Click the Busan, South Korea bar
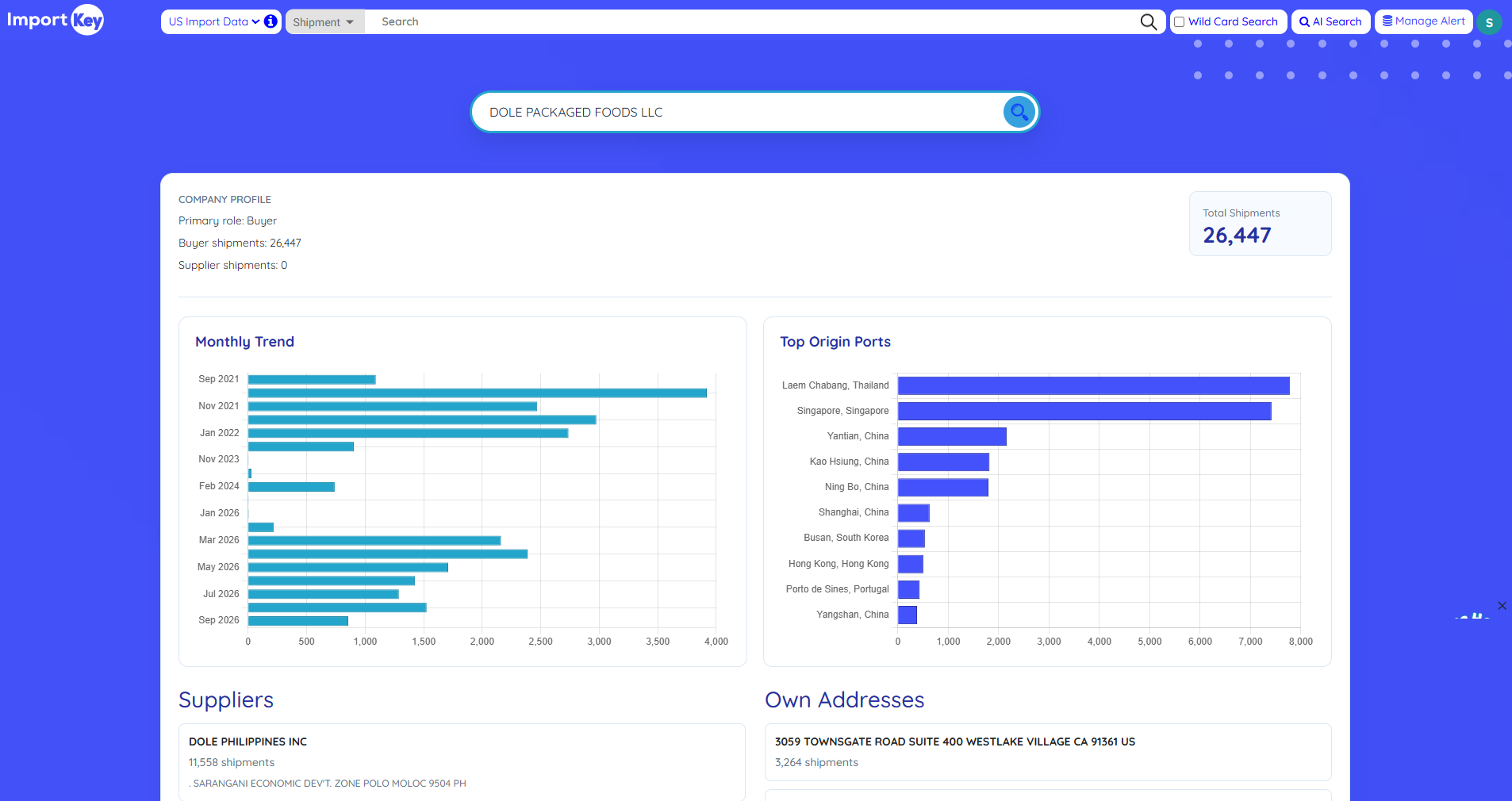 coord(911,538)
